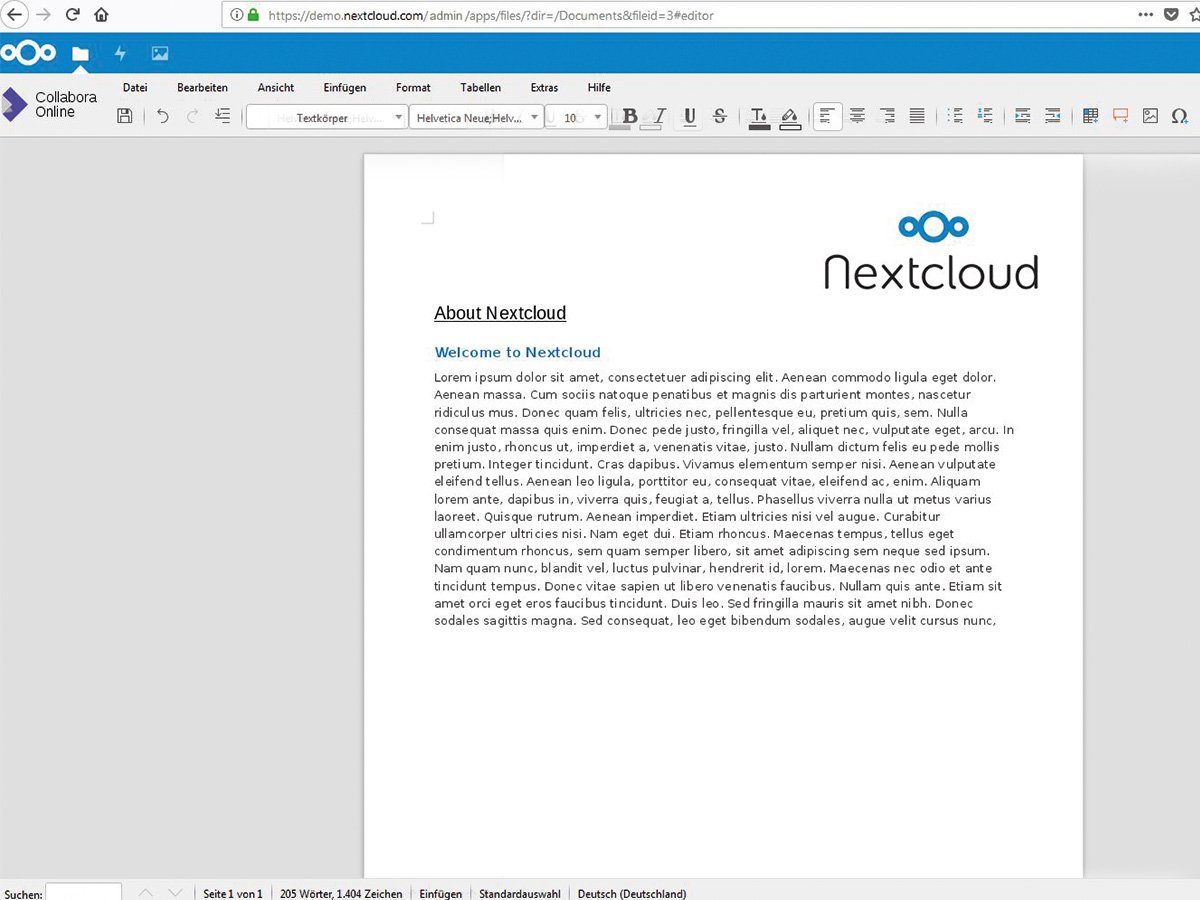Open browser page actions three-dot menu
This screenshot has height=900, width=1200.
(x=1146, y=15)
